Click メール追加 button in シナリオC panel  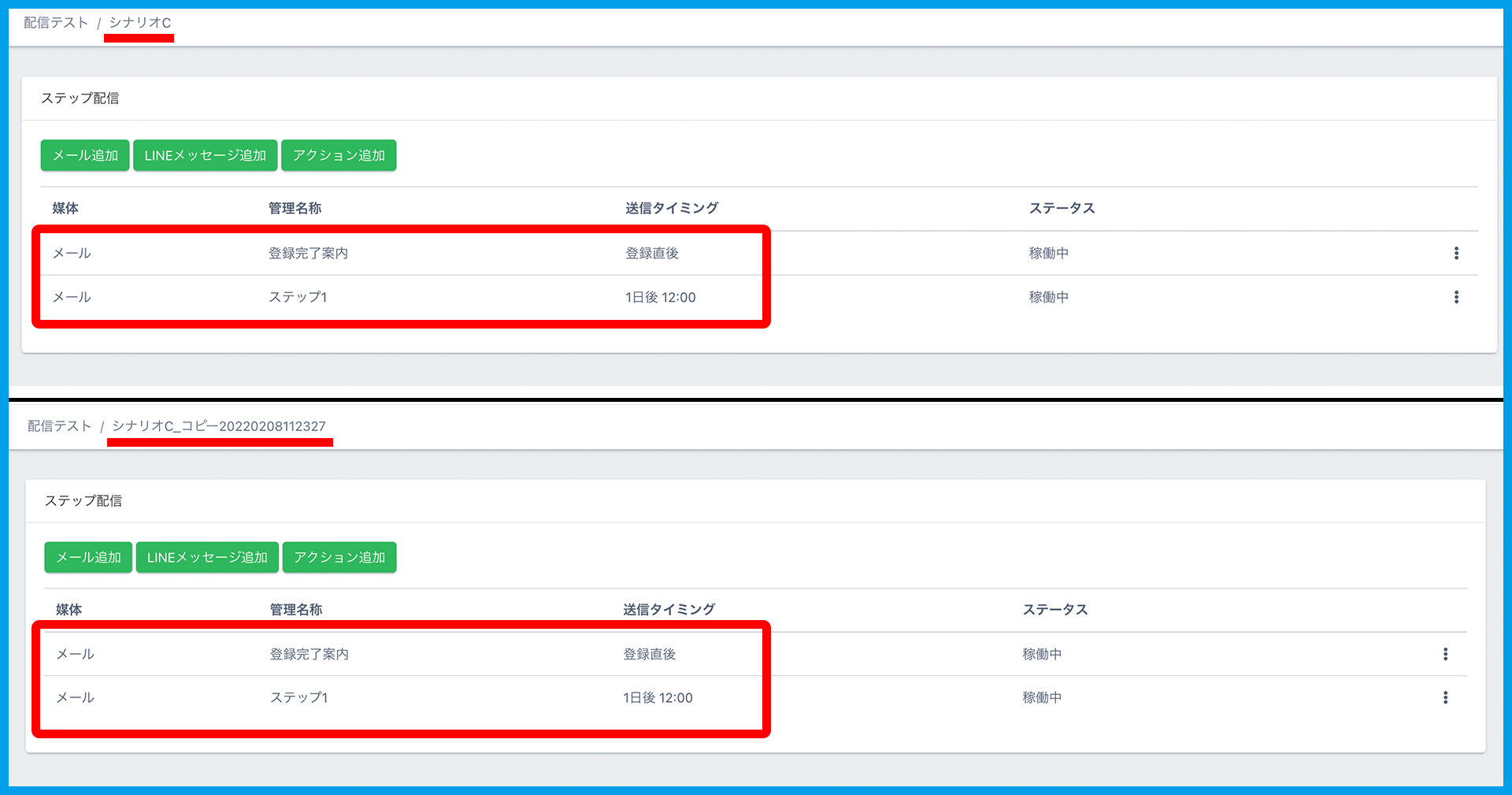tap(85, 155)
